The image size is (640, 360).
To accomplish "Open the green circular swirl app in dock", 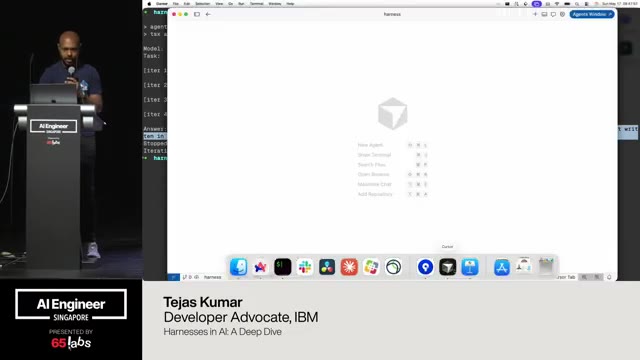I will [x=393, y=267].
